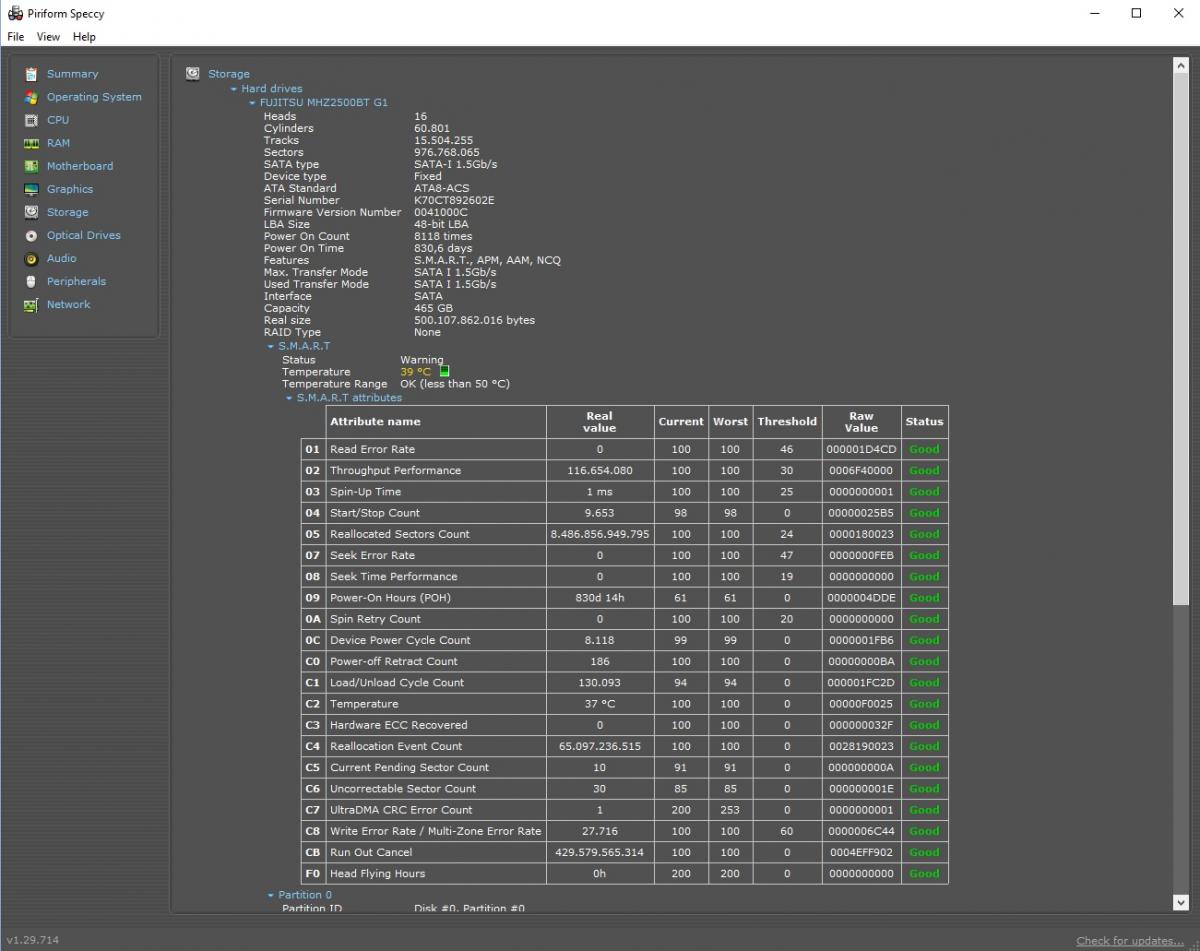Click the Load/Unload Cycle Count row

coord(624,683)
